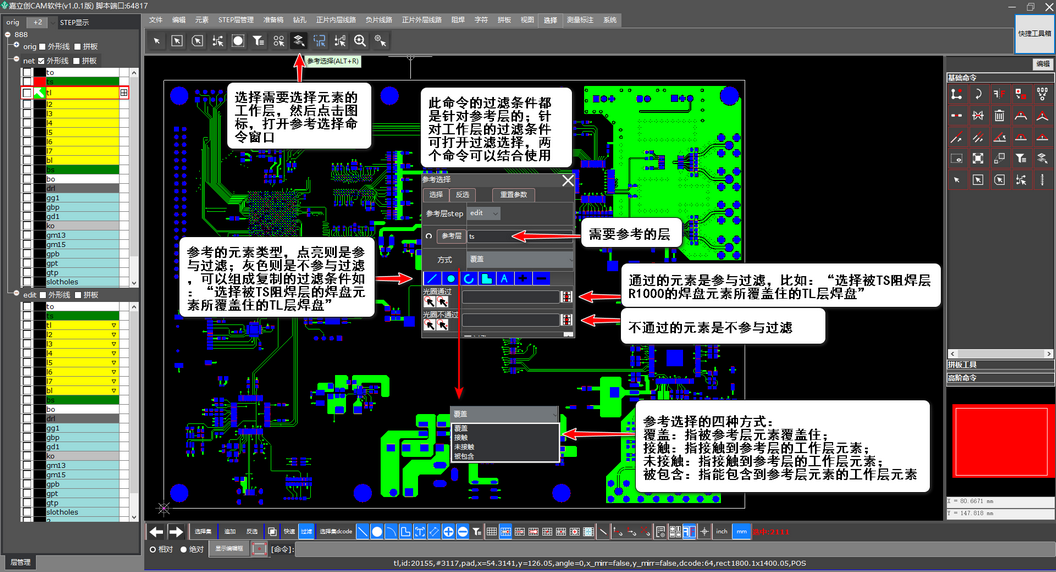This screenshot has height=572, width=1056.
Task: Click dropdown triangle on edit layer tl
Action: pos(114,325)
